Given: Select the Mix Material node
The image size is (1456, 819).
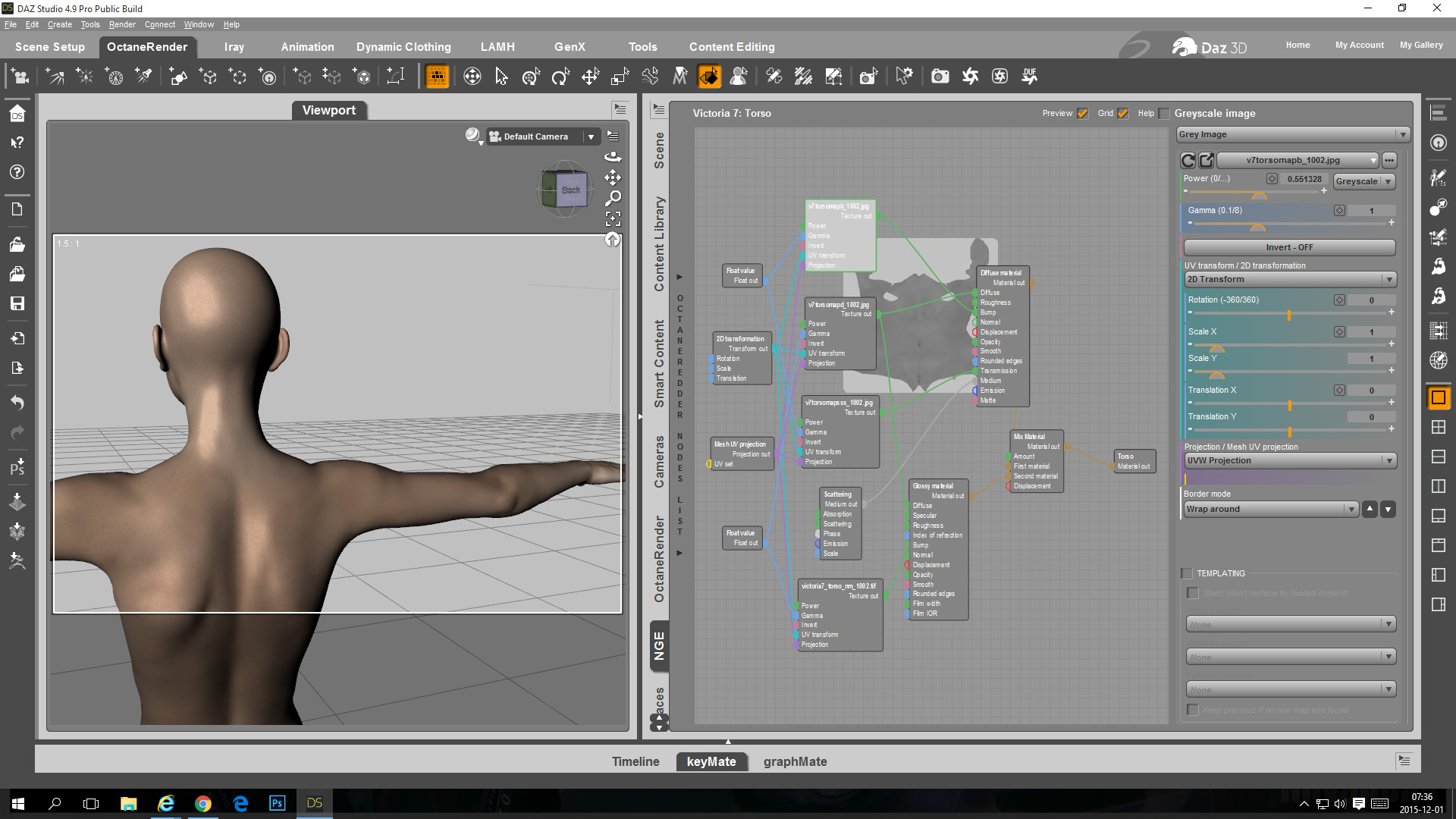Looking at the screenshot, I should (1029, 437).
